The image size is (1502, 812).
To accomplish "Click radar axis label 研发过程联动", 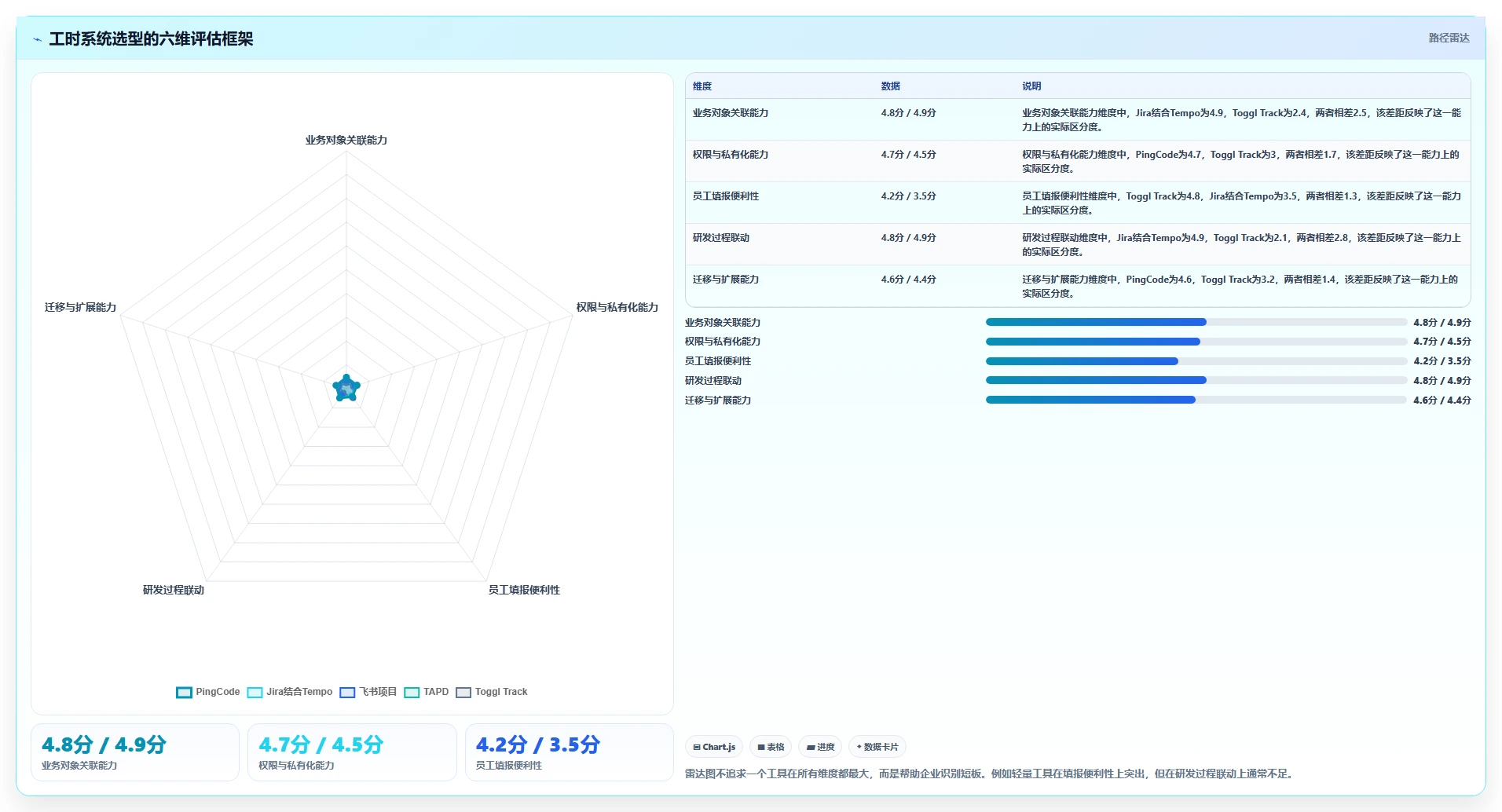I will click(x=174, y=591).
